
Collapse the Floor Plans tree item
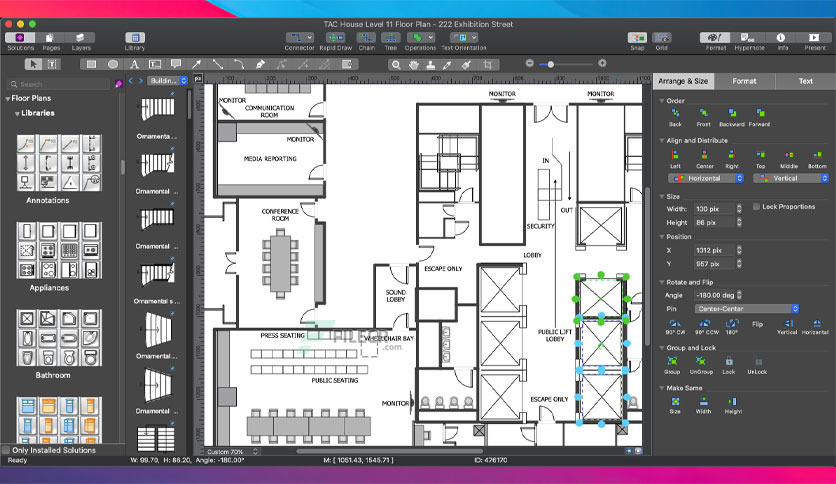coord(8,99)
